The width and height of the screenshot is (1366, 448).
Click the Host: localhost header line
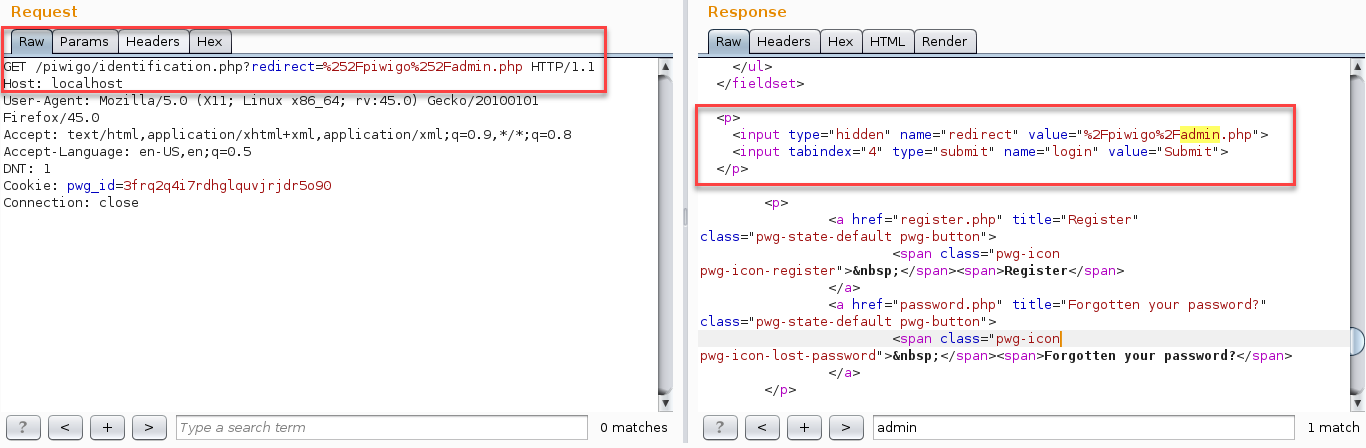(63, 84)
